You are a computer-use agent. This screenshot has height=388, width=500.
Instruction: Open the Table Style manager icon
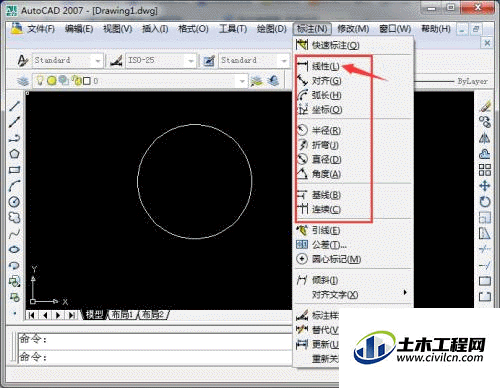(x=209, y=61)
